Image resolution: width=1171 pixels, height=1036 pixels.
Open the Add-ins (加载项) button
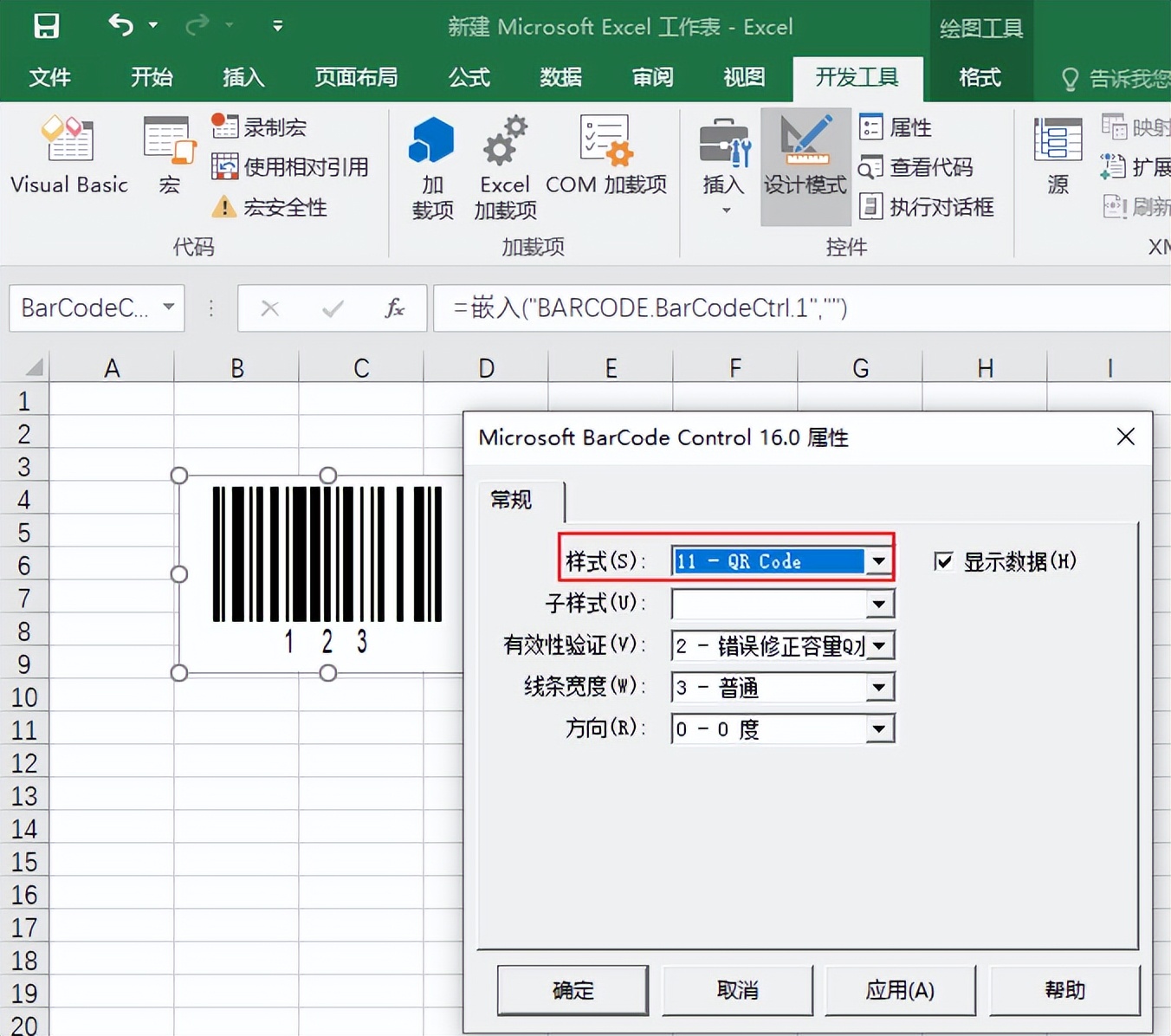[x=432, y=168]
